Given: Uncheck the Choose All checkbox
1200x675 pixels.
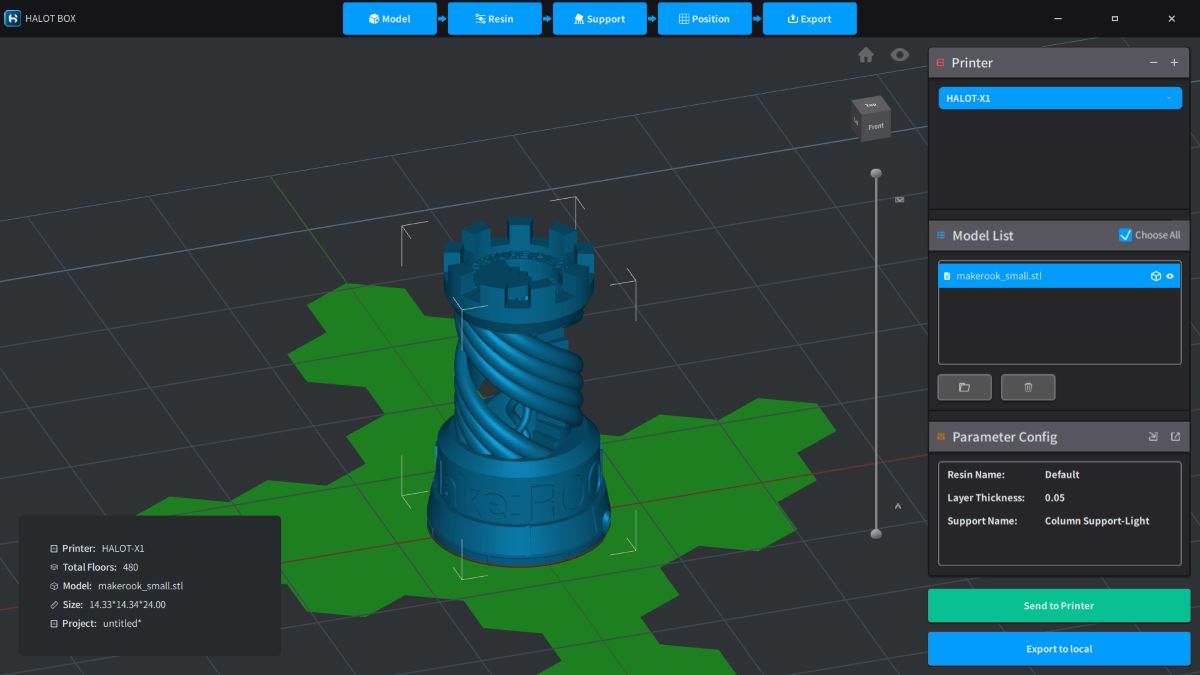Looking at the screenshot, I should pos(1125,235).
